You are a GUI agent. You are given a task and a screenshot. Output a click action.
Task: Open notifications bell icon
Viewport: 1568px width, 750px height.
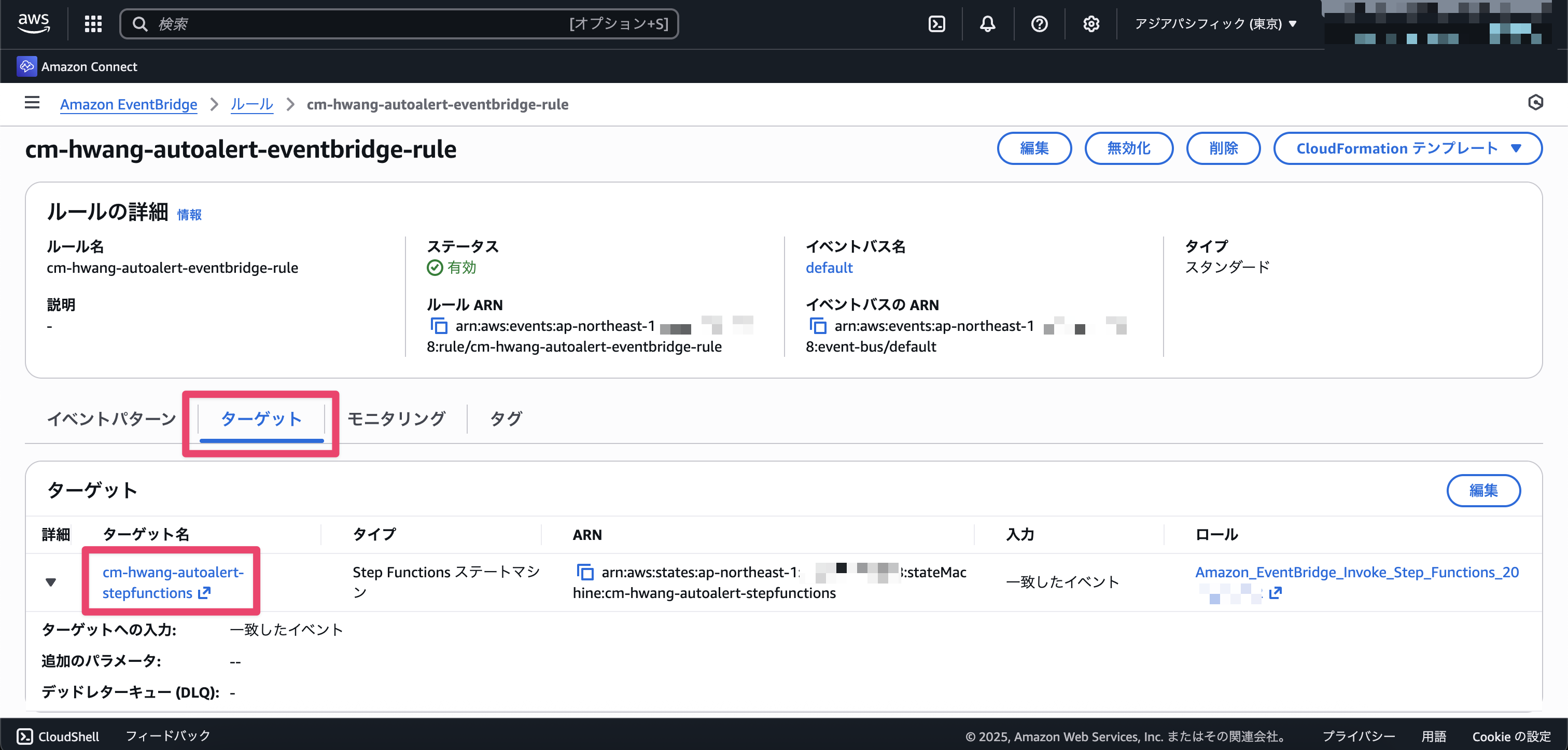point(987,24)
